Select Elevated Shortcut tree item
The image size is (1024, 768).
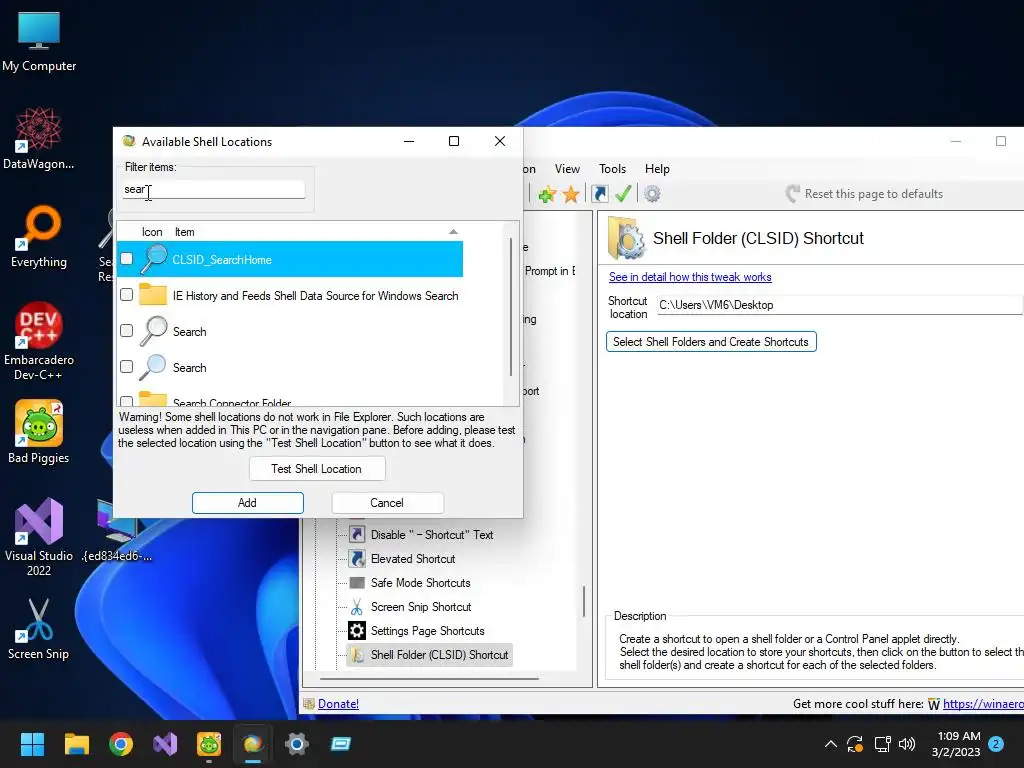pos(413,558)
